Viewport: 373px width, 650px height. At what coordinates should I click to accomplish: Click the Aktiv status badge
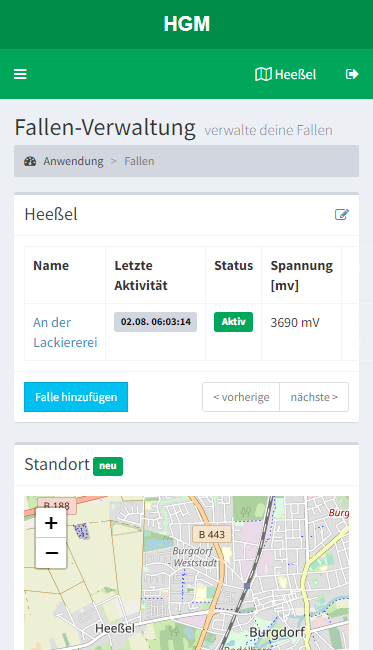(x=233, y=322)
